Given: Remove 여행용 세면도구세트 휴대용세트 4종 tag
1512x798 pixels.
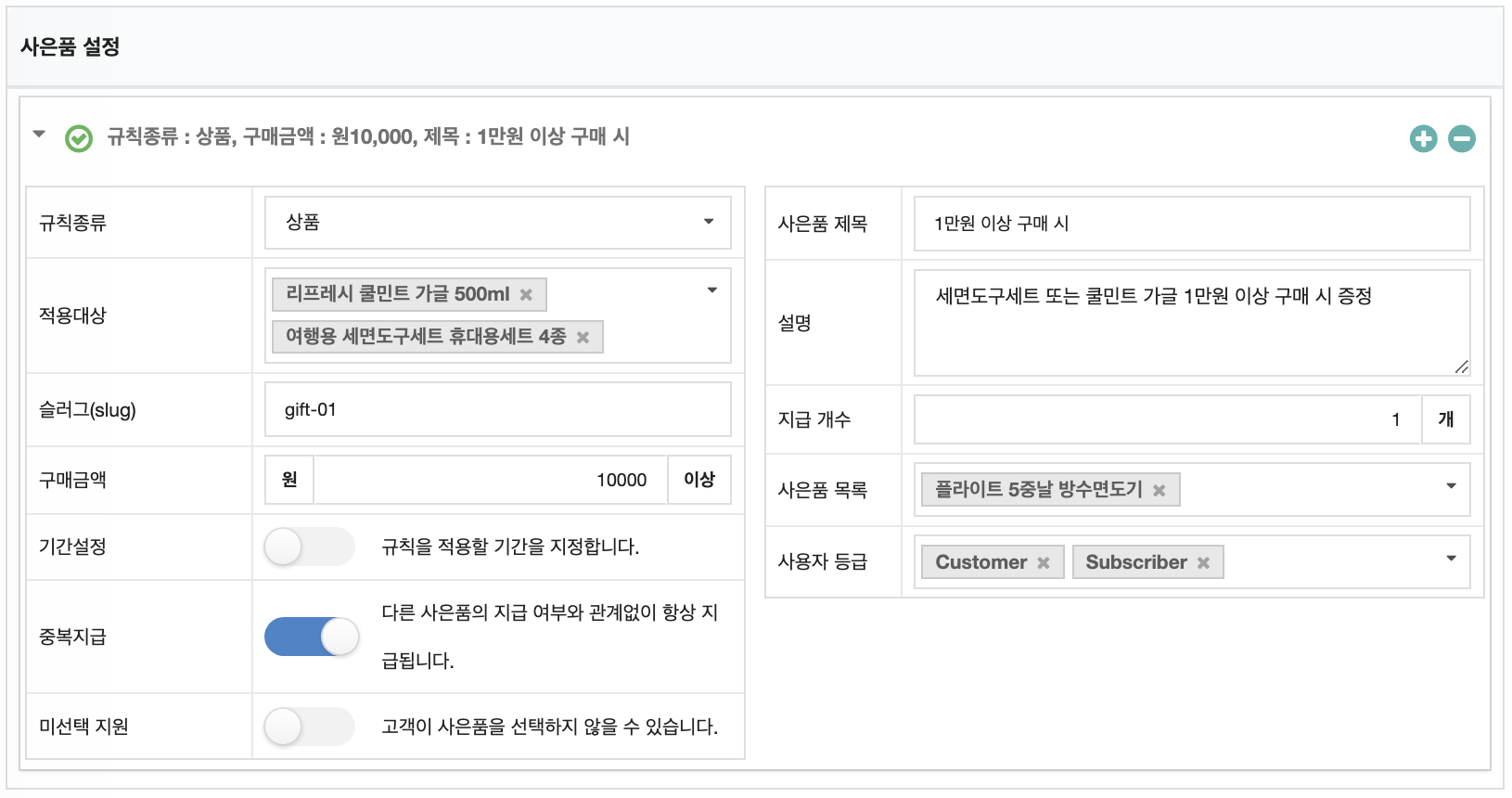Looking at the screenshot, I should point(583,338).
